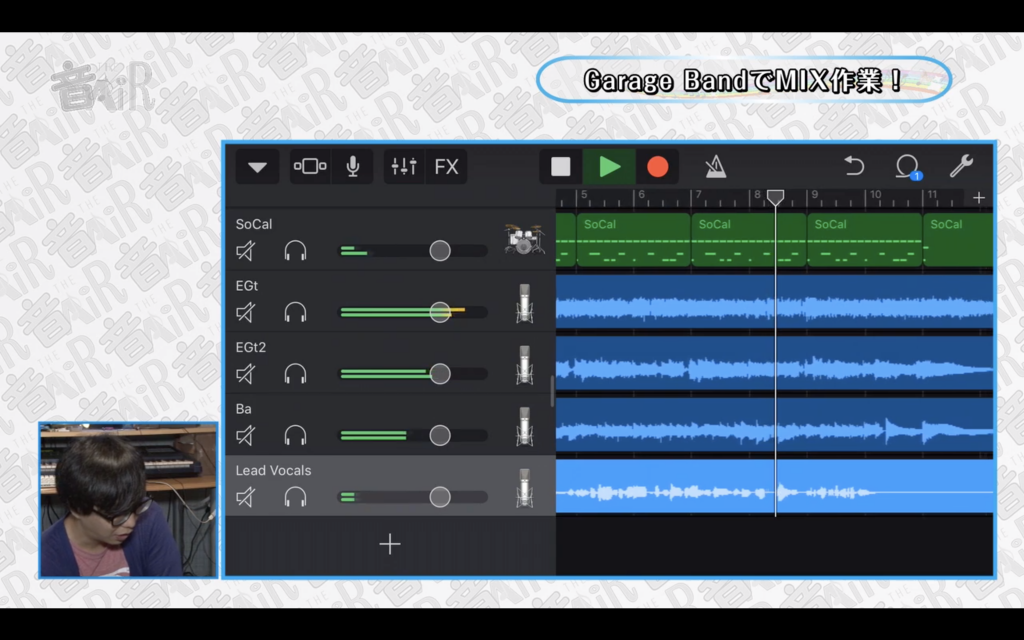Open the wrench settings icon
Image resolution: width=1024 pixels, height=640 pixels.
pos(961,167)
